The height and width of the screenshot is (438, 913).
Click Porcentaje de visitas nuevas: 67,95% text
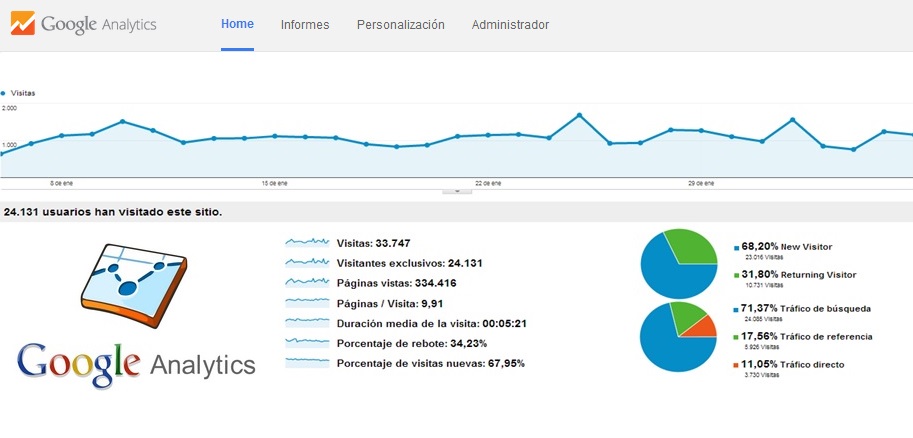point(431,363)
